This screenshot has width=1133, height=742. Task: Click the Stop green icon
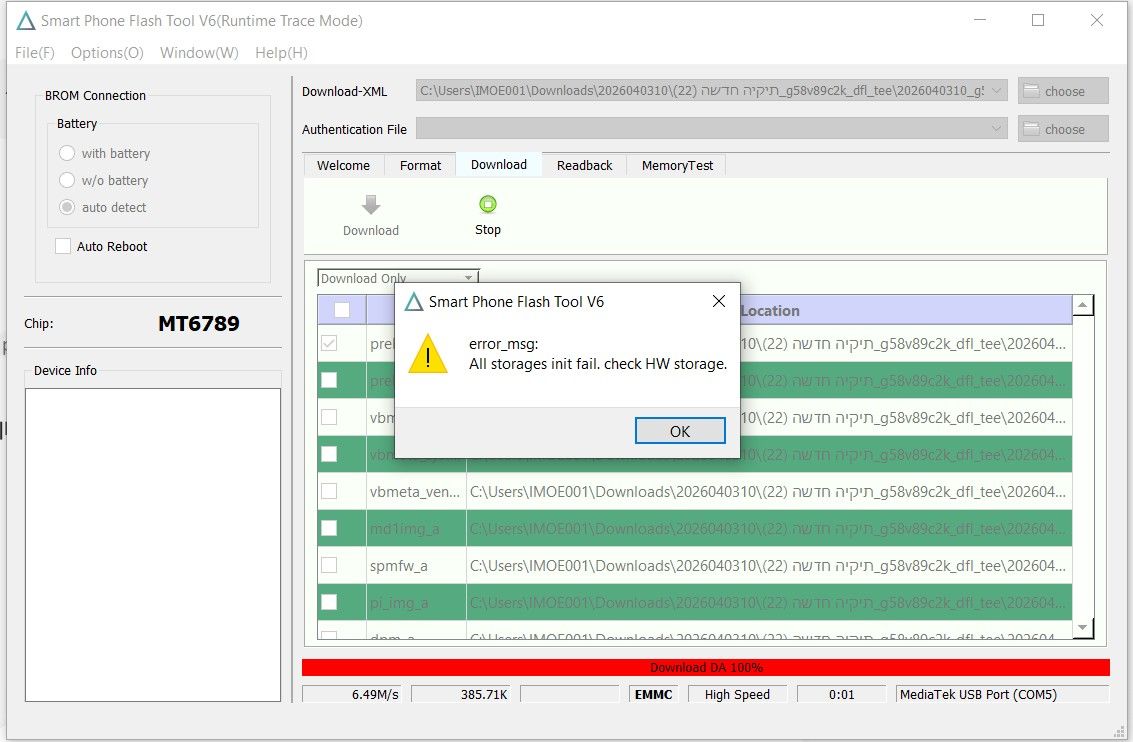point(488,204)
